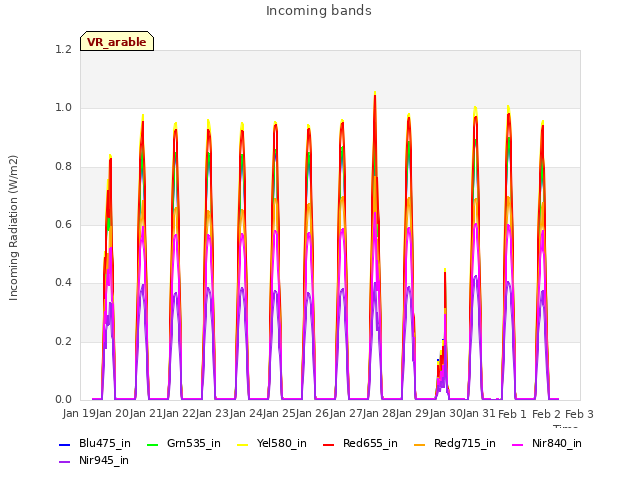This screenshot has height=480, width=640.
Task: Click the Feb 3 x-axis date label
Action: coord(580,414)
